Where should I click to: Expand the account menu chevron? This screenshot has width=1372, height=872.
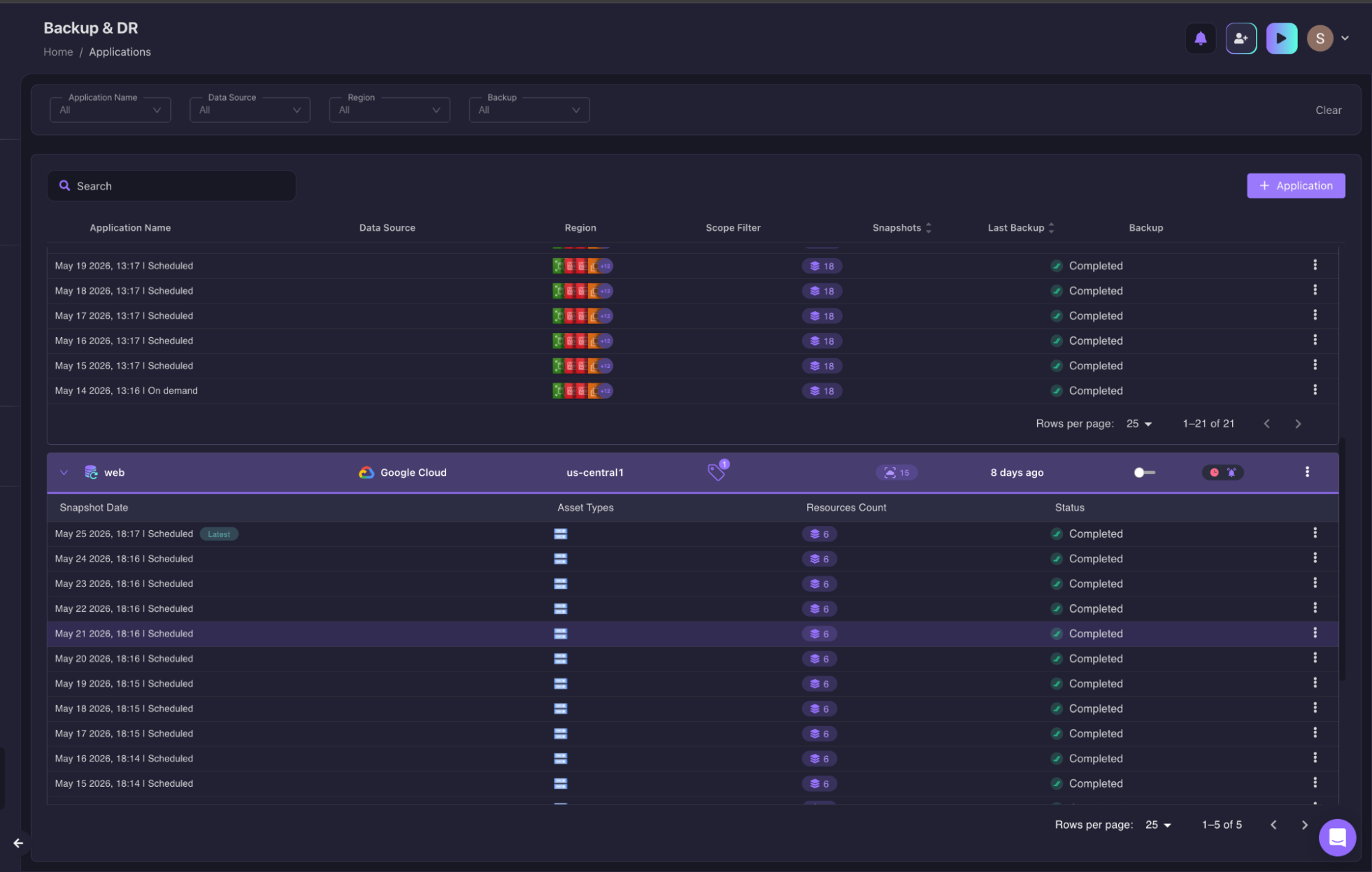click(1345, 38)
